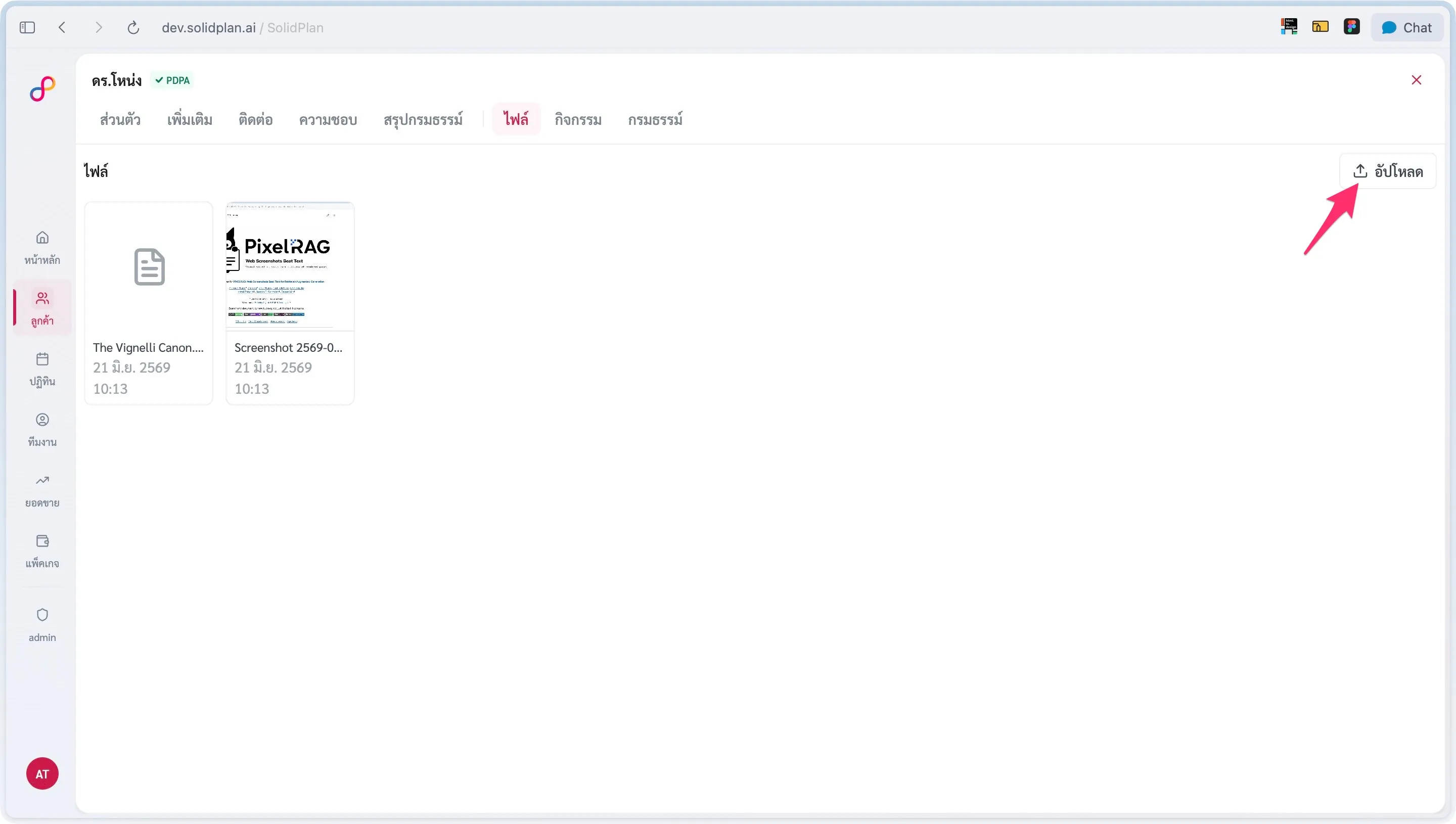Open the หน้าหลัก home sidebar item

click(42, 247)
